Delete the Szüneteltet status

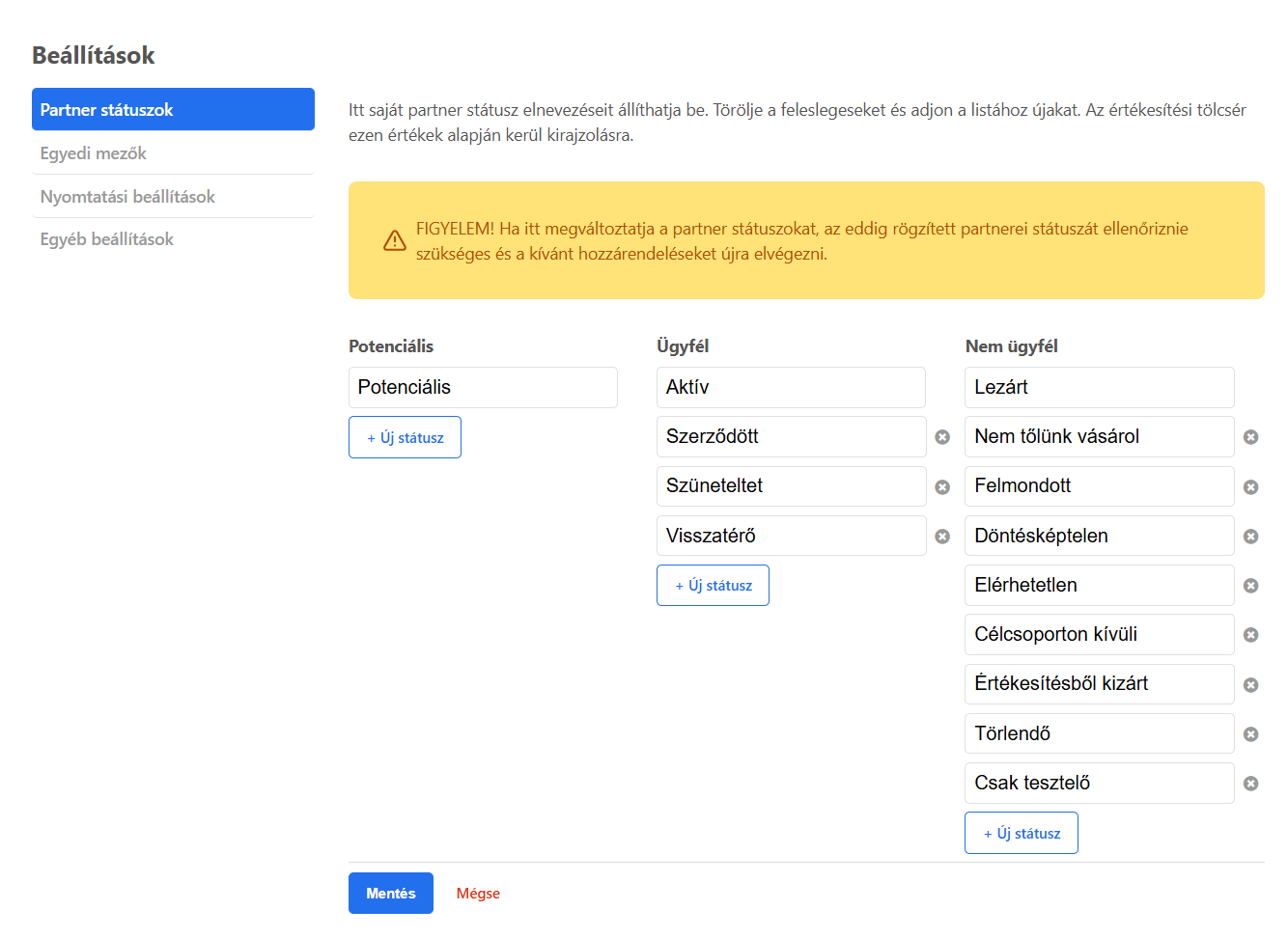click(x=942, y=486)
